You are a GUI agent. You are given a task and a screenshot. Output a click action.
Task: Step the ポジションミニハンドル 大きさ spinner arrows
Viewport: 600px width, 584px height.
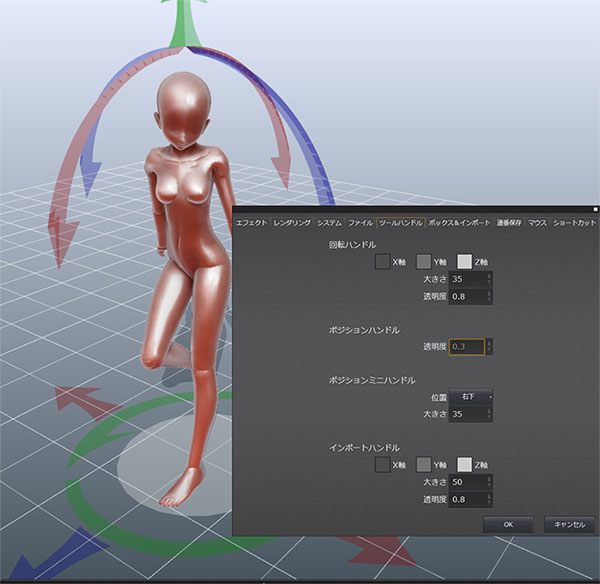[489, 414]
